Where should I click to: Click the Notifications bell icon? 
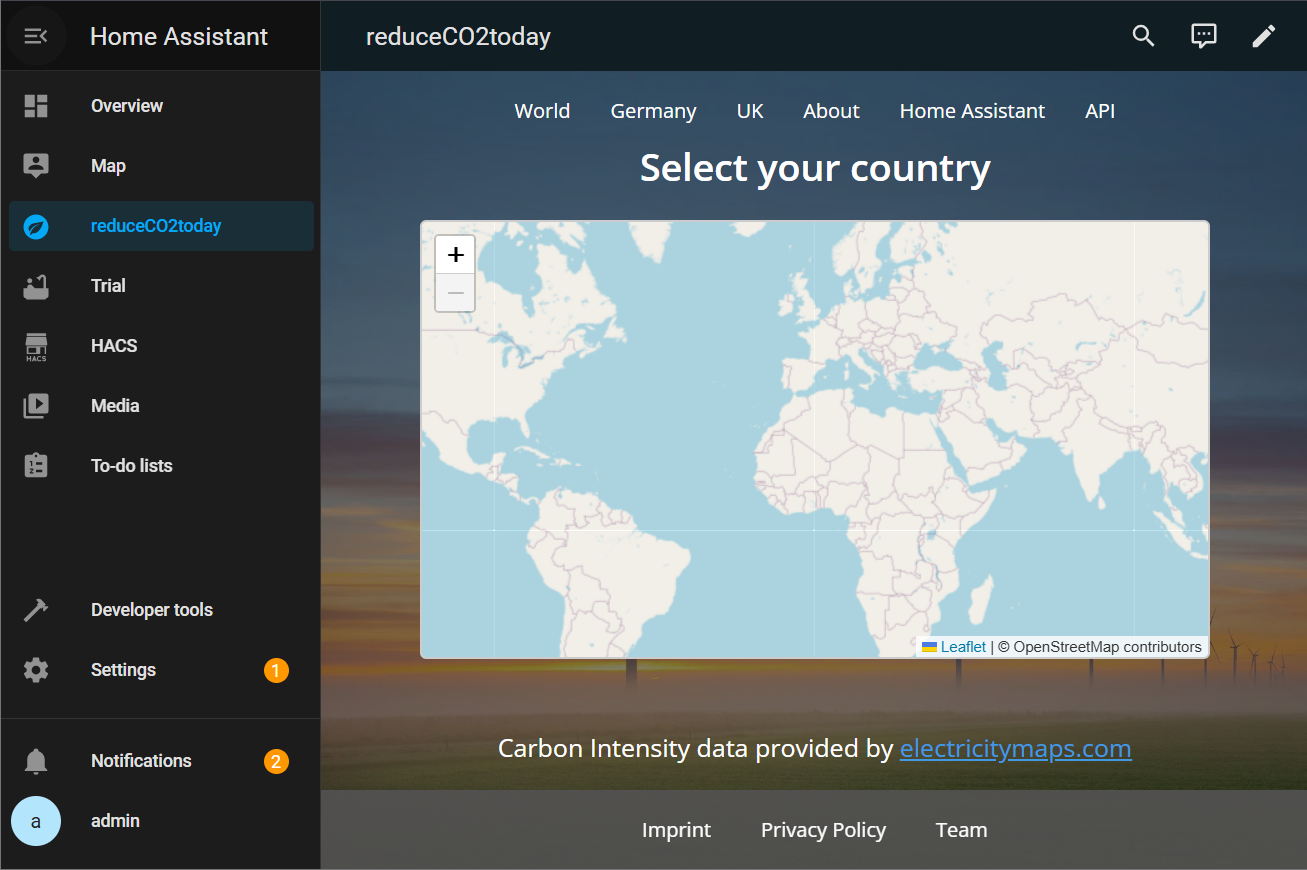pos(36,761)
